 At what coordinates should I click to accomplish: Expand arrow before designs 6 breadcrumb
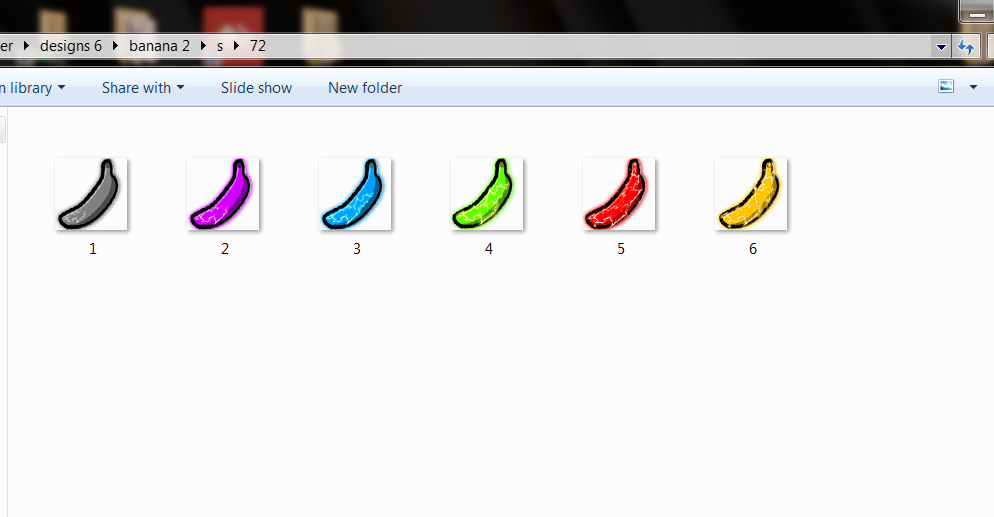(x=26, y=46)
